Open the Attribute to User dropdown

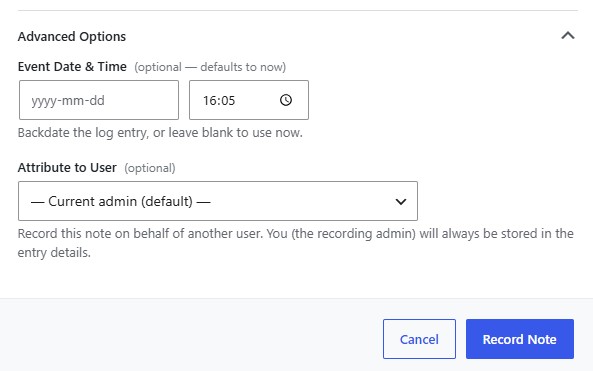tap(218, 201)
